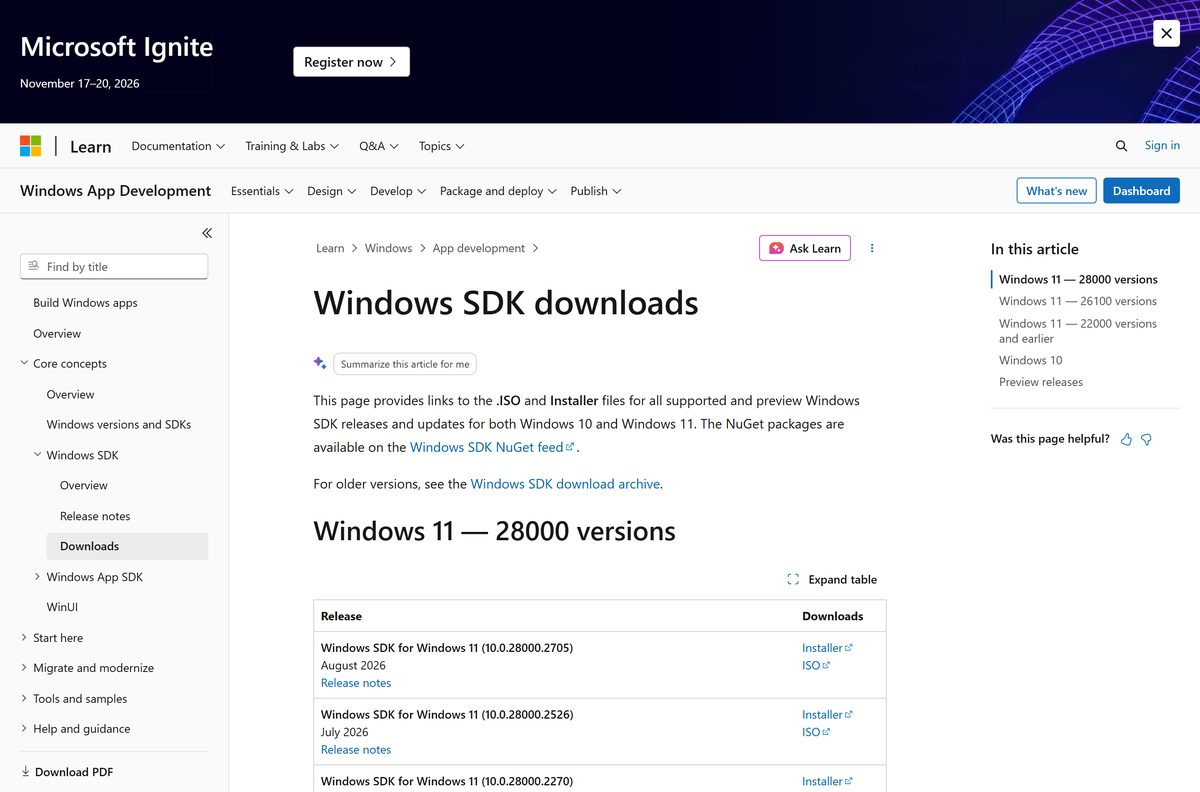The height and width of the screenshot is (792, 1200).
Task: Open the top-level Overview sidebar item
Action: tap(57, 334)
